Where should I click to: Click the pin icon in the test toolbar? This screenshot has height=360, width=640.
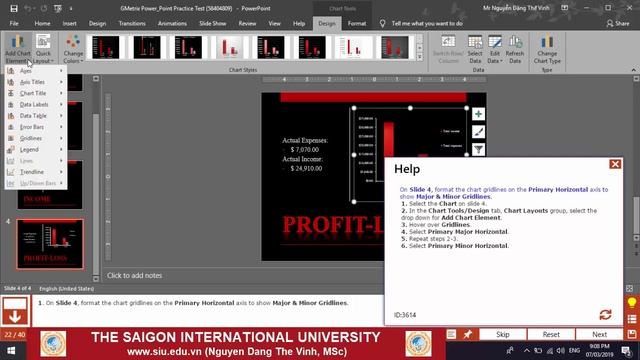(x=467, y=334)
